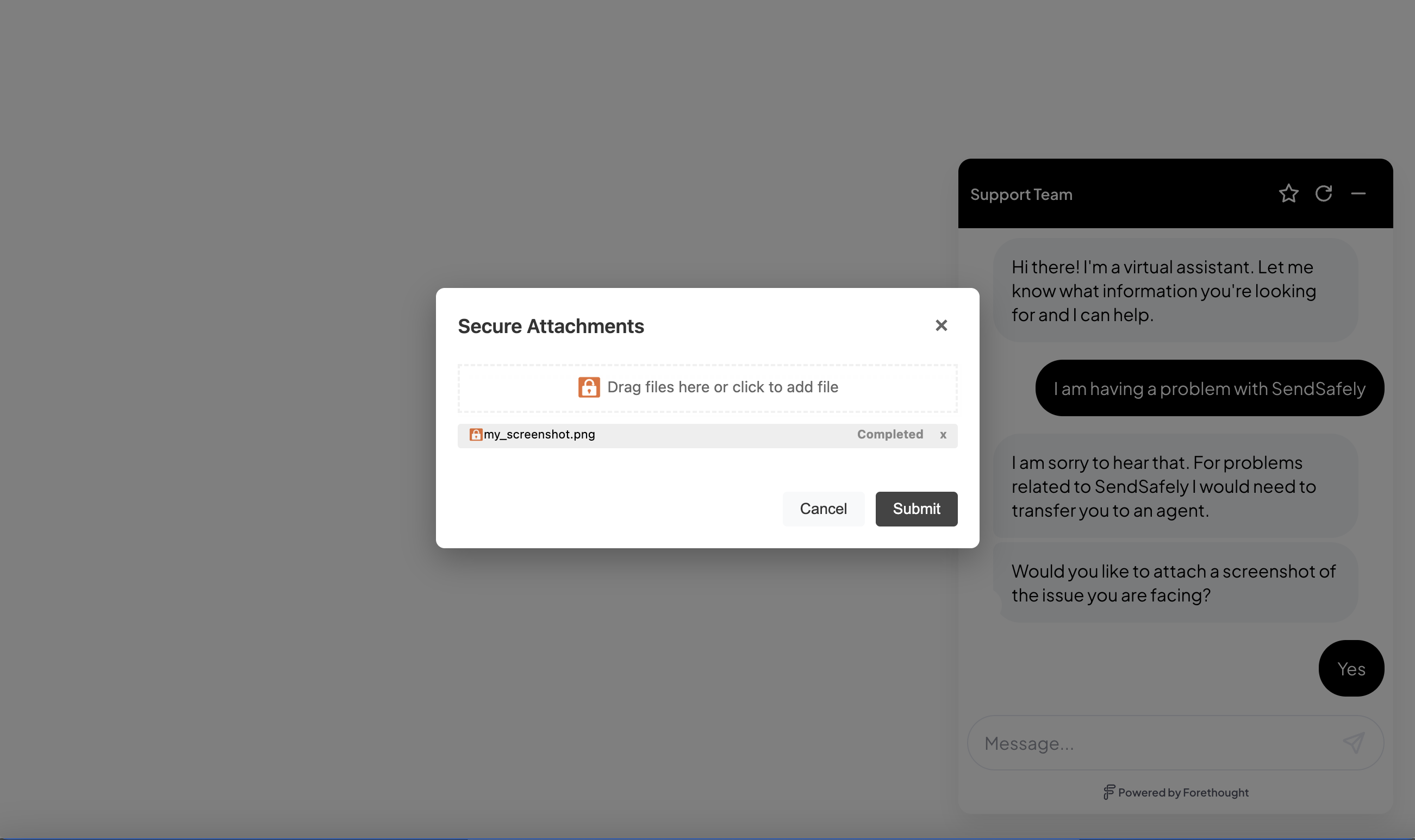Viewport: 1415px width, 840px height.
Task: Remove my_screenshot.png from the upload list
Action: (x=943, y=435)
